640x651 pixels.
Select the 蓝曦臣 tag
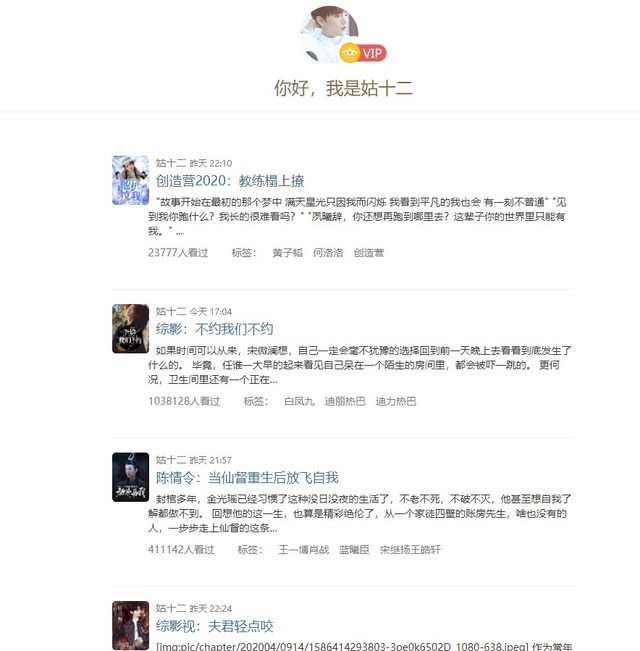point(354,550)
